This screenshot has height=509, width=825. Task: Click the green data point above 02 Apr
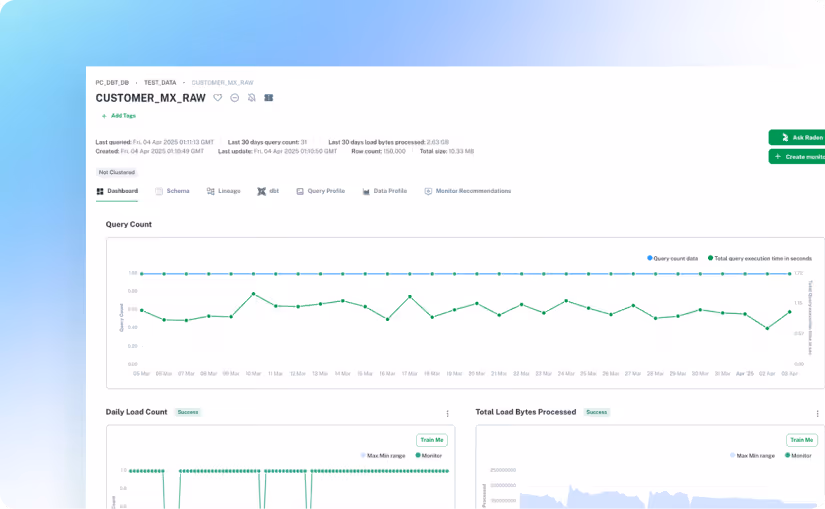767,328
